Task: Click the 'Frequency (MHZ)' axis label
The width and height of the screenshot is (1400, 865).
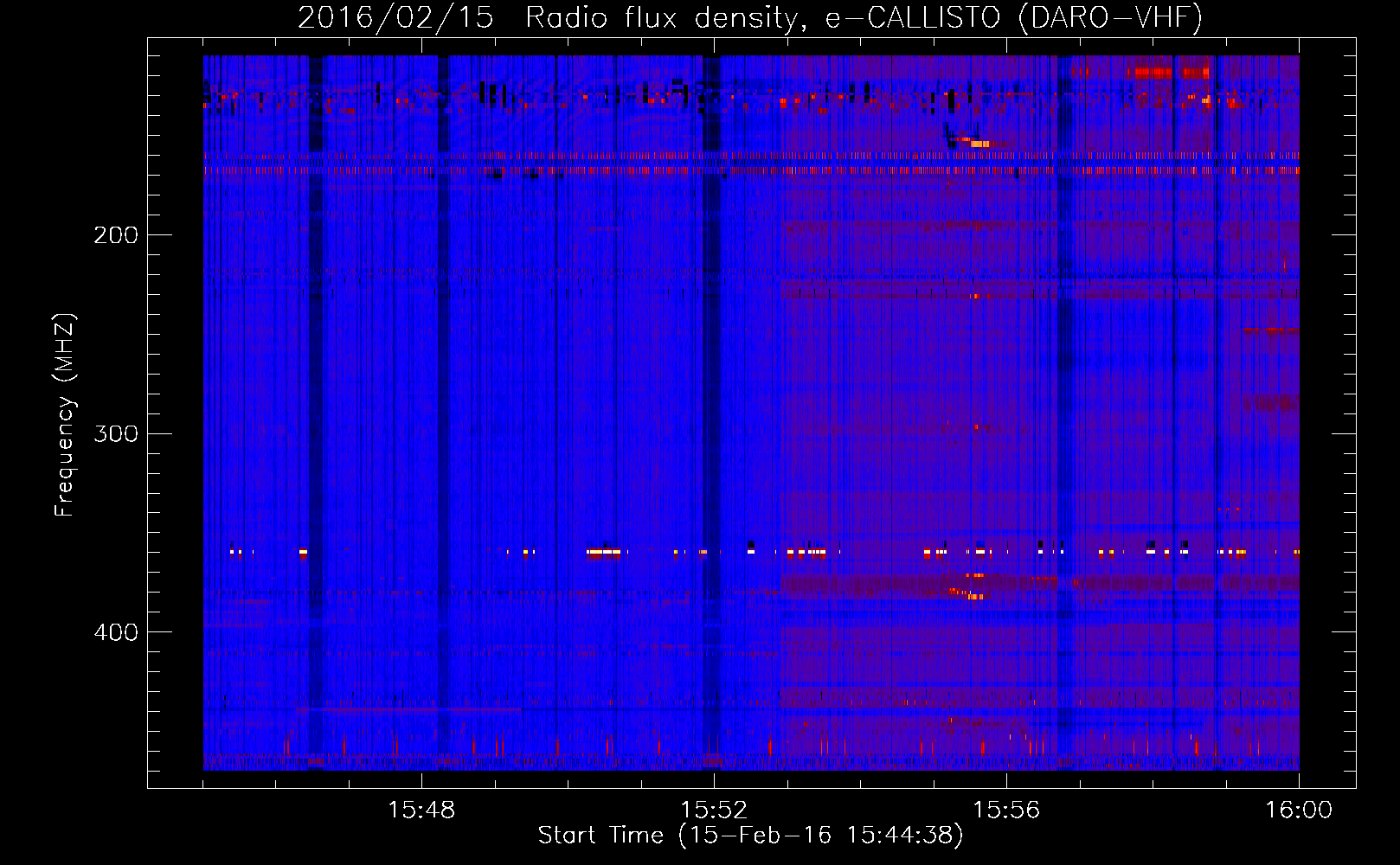Action: [x=65, y=415]
